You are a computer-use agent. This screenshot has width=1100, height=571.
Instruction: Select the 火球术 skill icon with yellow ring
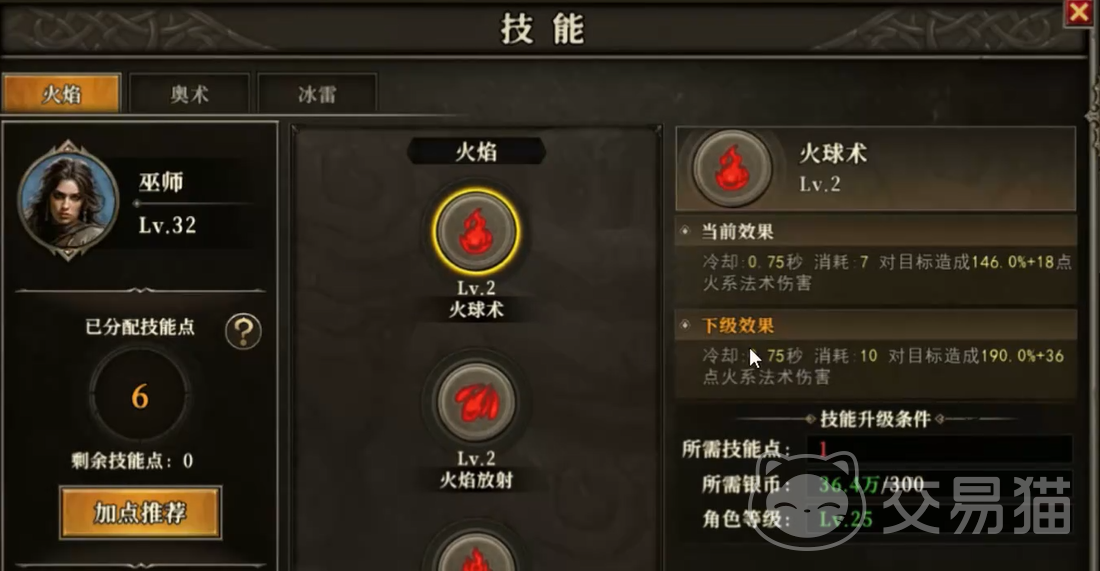(476, 231)
